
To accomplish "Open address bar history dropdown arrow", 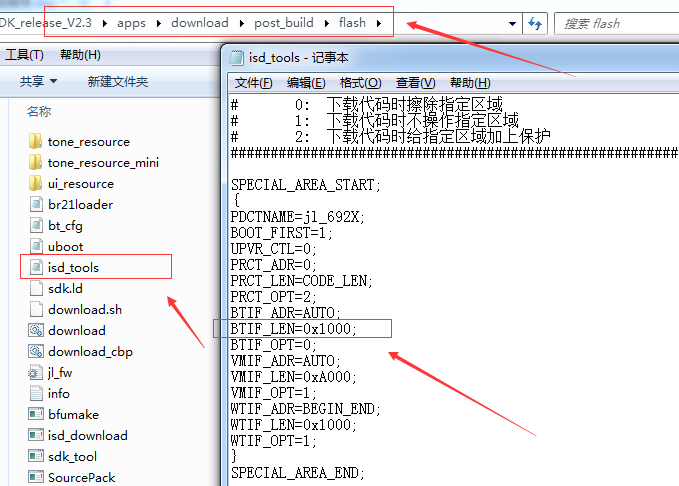I will coord(512,23).
